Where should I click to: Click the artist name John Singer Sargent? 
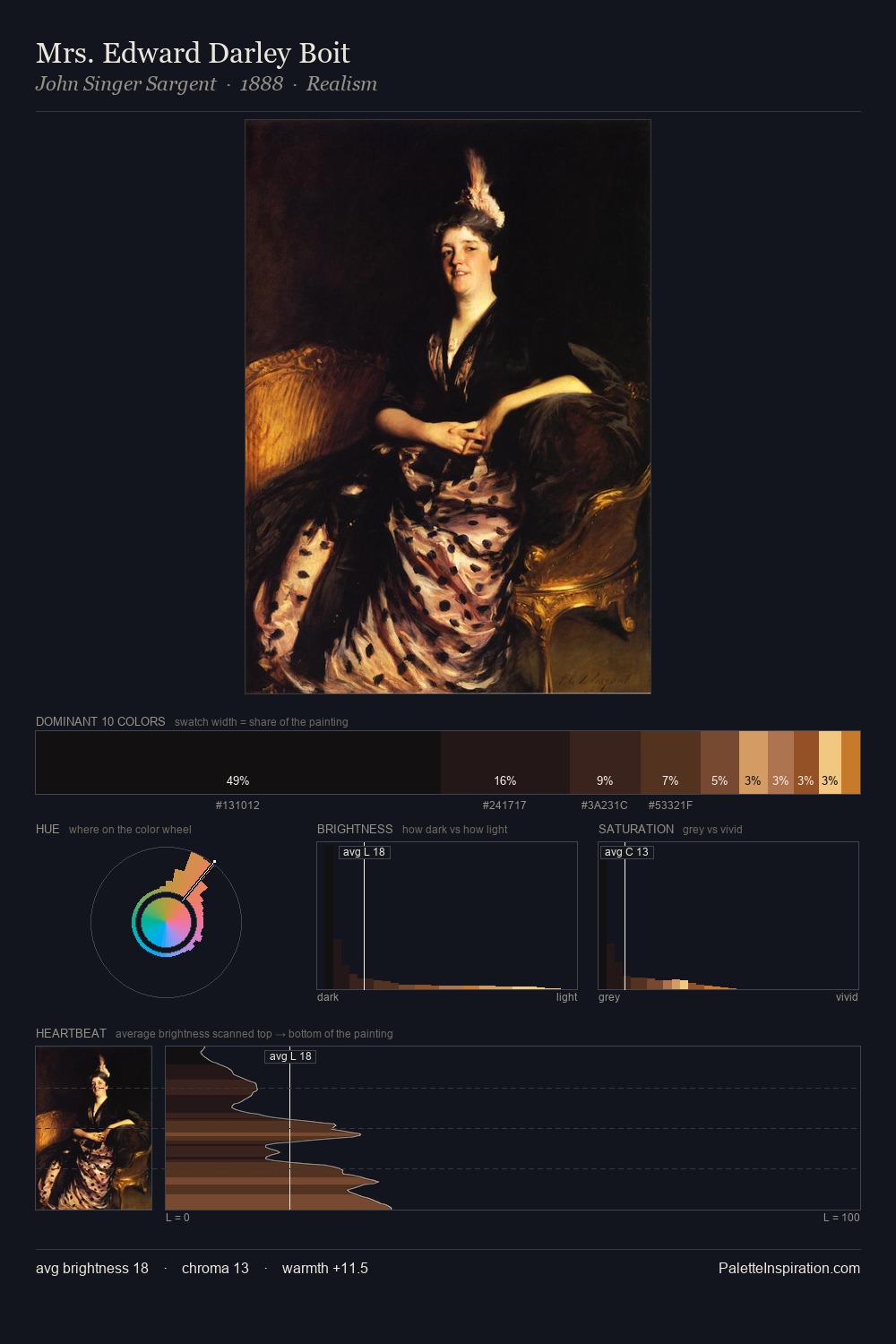pyautogui.click(x=125, y=83)
